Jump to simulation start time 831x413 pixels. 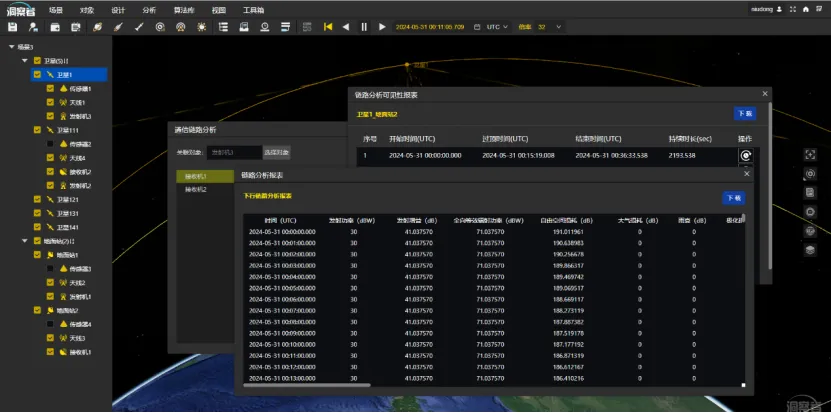(x=328, y=27)
